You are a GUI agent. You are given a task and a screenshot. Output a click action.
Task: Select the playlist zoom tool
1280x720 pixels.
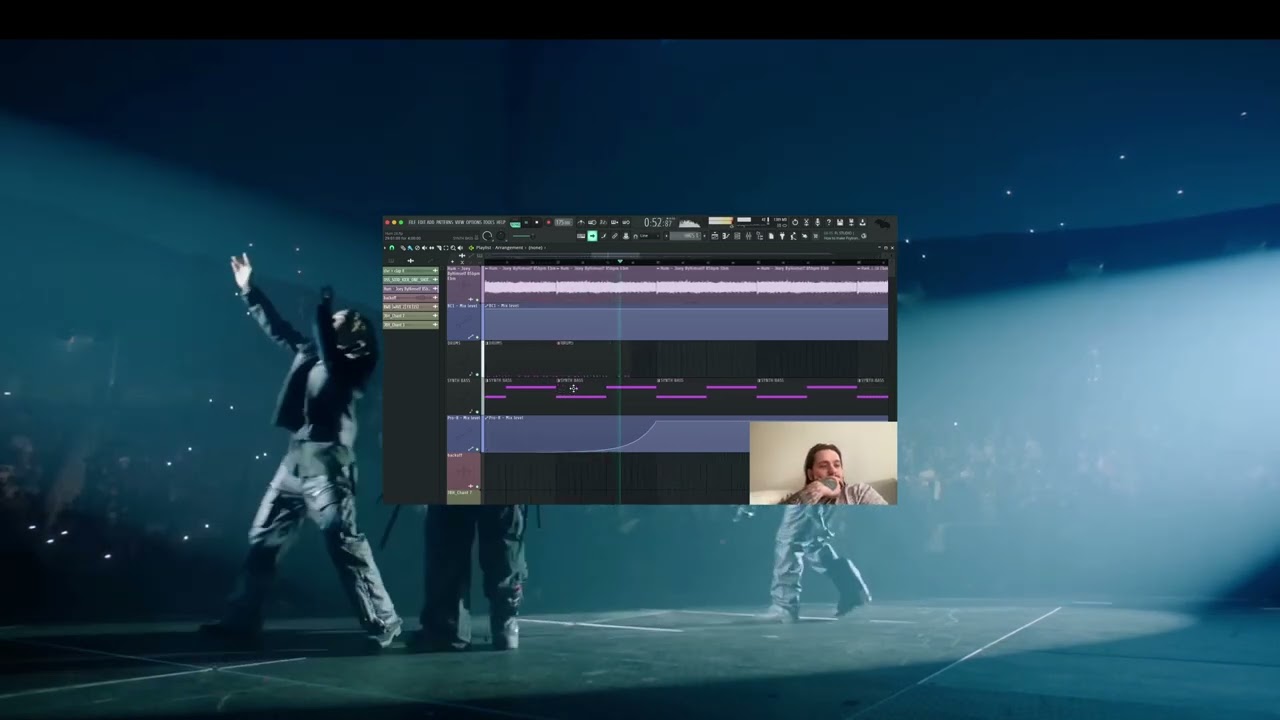453,248
